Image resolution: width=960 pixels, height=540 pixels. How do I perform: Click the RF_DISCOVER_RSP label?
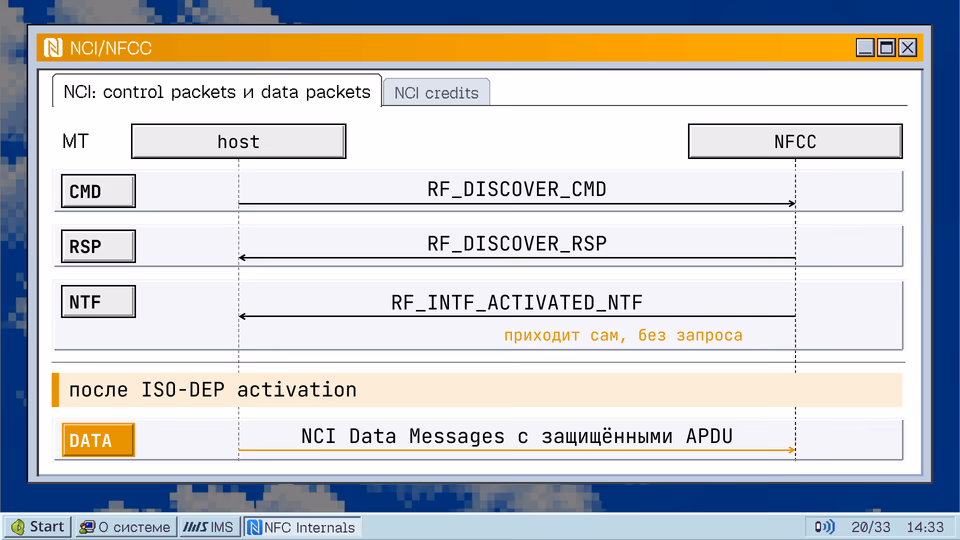[517, 244]
